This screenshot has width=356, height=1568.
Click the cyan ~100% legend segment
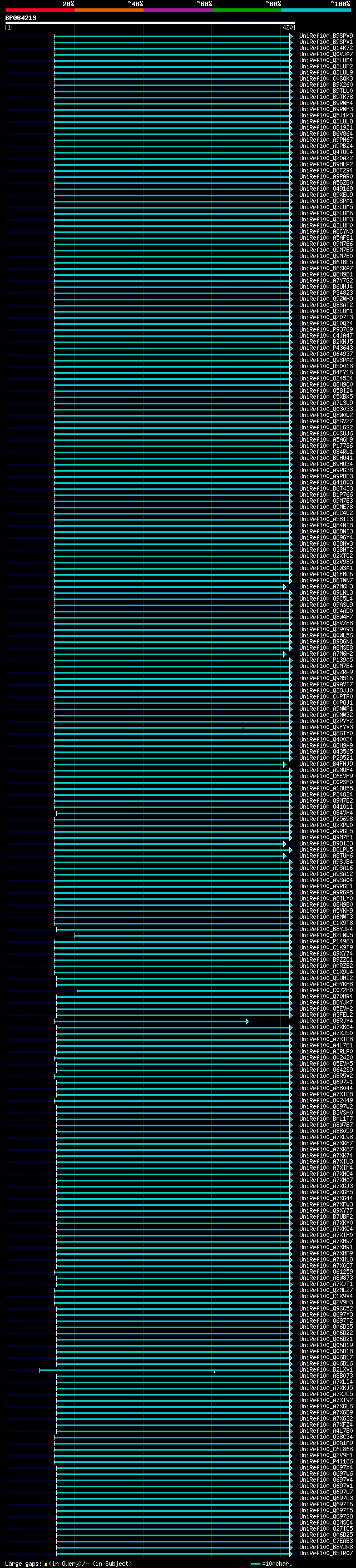pyautogui.click(x=315, y=10)
